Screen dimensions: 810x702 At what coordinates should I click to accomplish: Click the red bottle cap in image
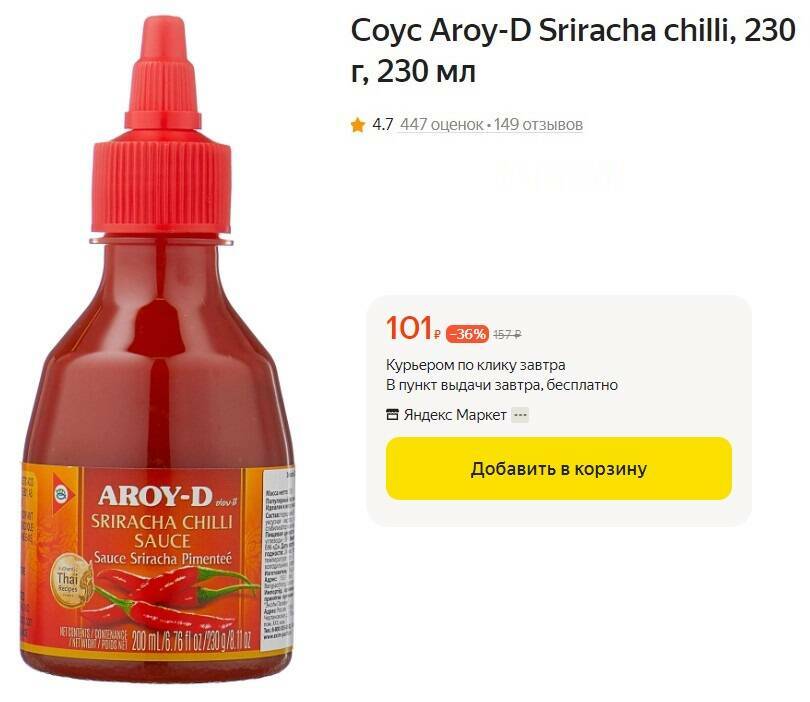click(x=162, y=126)
